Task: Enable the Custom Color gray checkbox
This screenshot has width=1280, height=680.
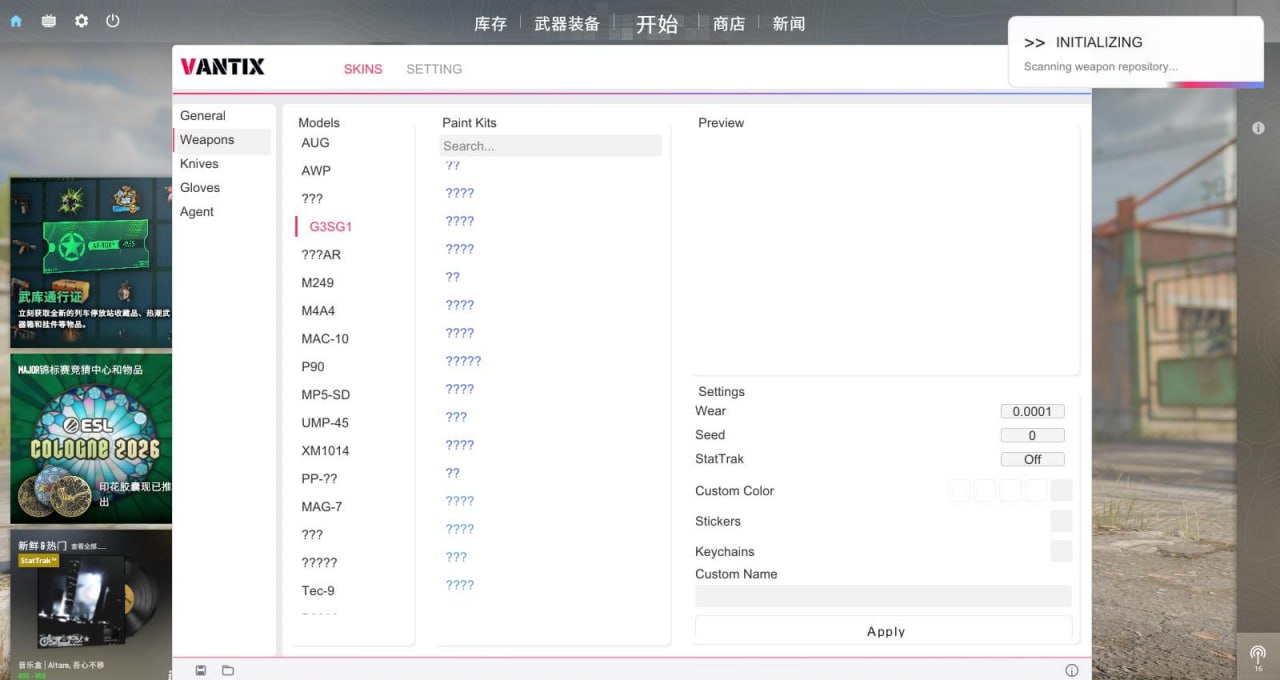Action: (x=1062, y=490)
